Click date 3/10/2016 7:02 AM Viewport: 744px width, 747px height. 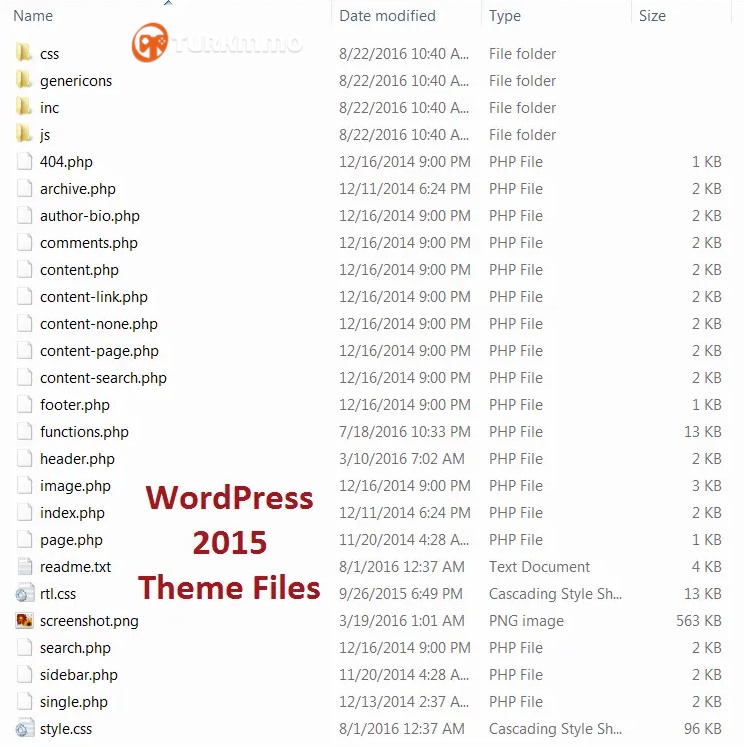[402, 458]
